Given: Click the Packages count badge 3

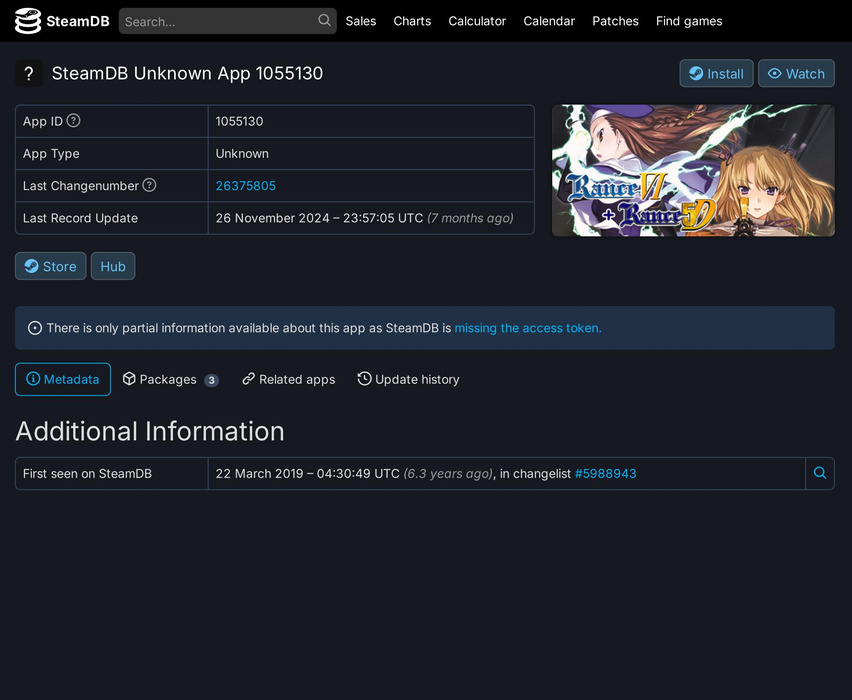Looking at the screenshot, I should (x=211, y=380).
